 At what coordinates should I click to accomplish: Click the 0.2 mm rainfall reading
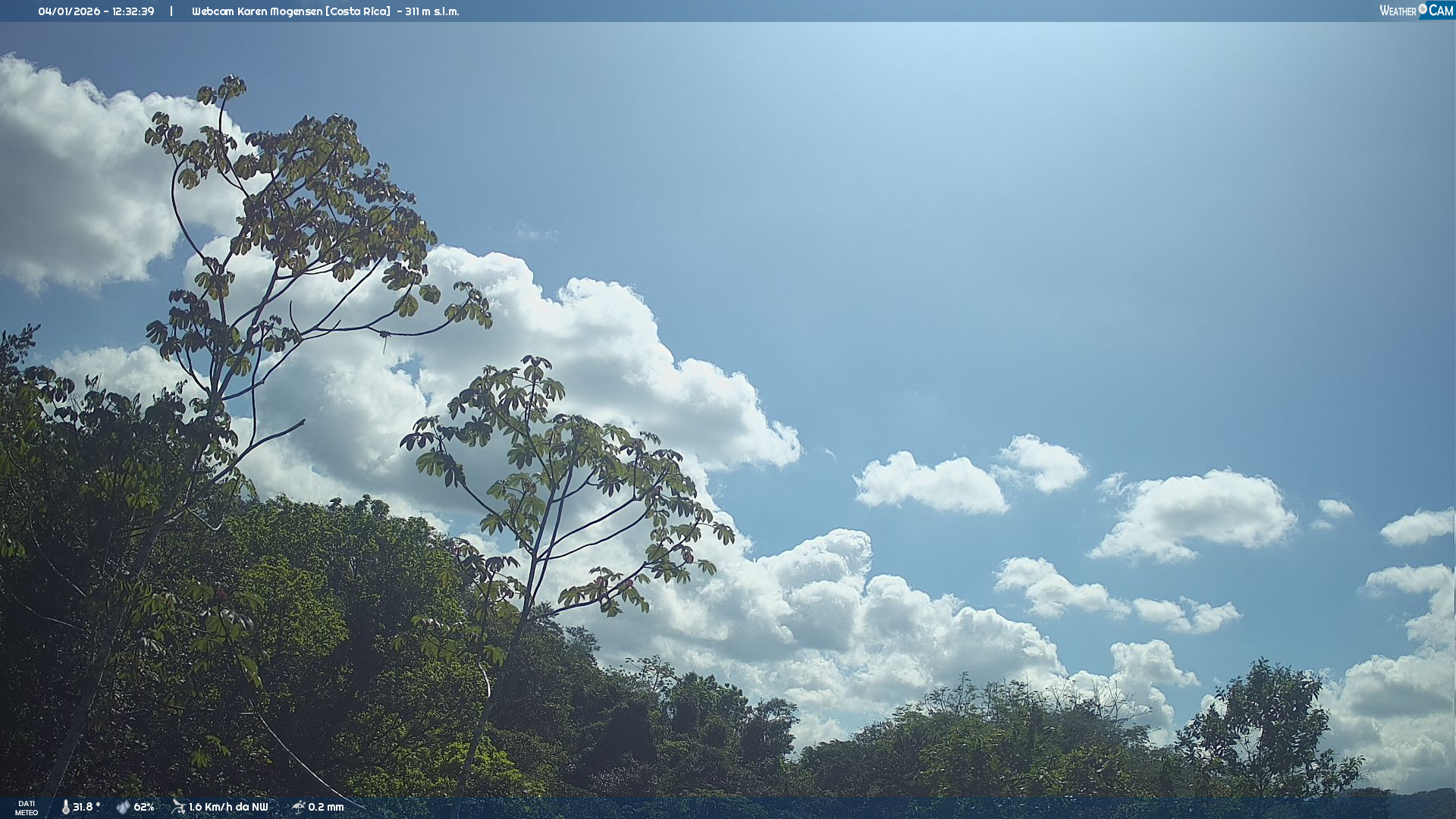coord(326,807)
